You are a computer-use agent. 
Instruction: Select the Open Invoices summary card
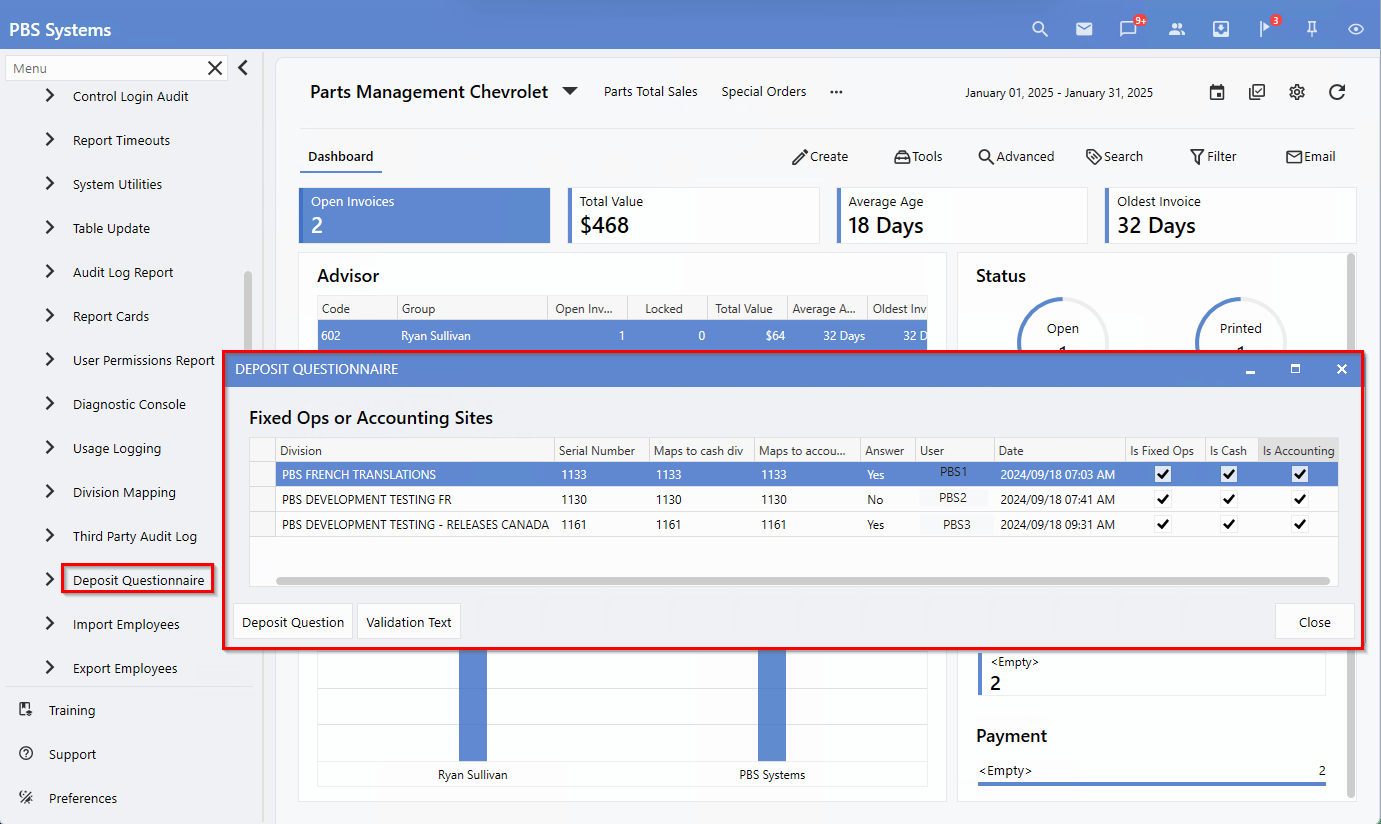(x=425, y=215)
